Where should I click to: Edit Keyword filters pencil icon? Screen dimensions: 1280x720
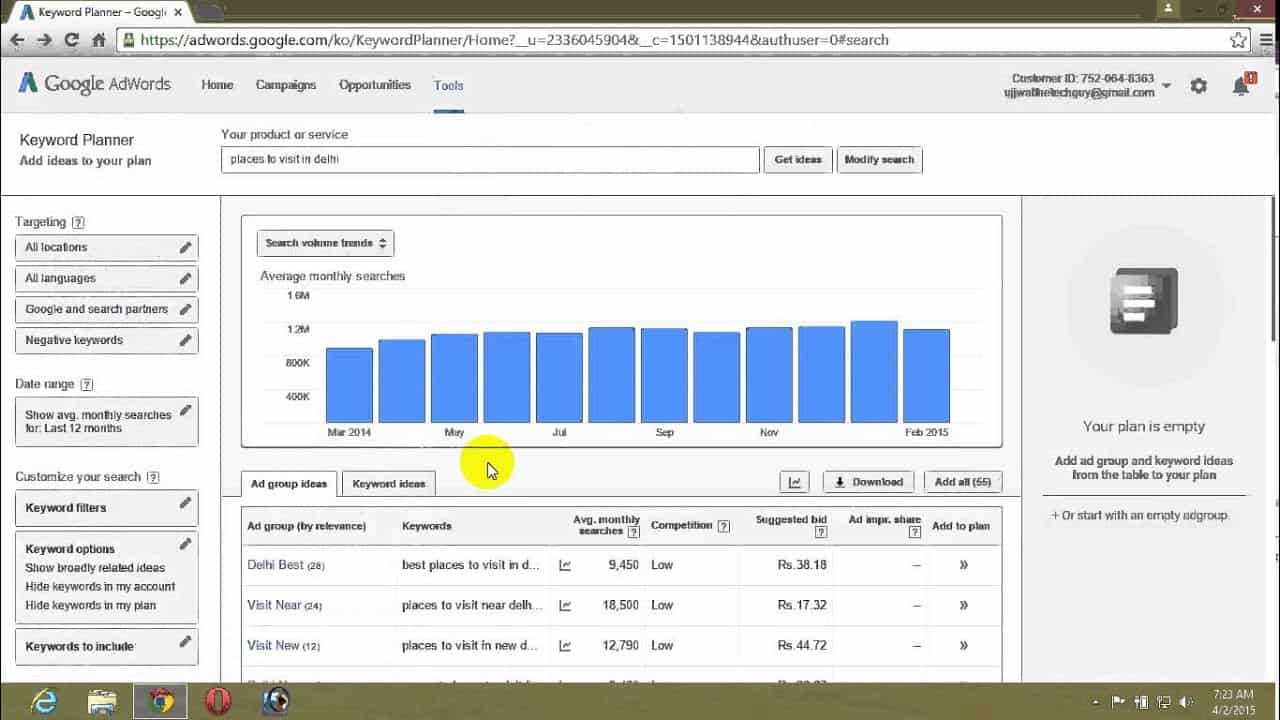coord(185,504)
